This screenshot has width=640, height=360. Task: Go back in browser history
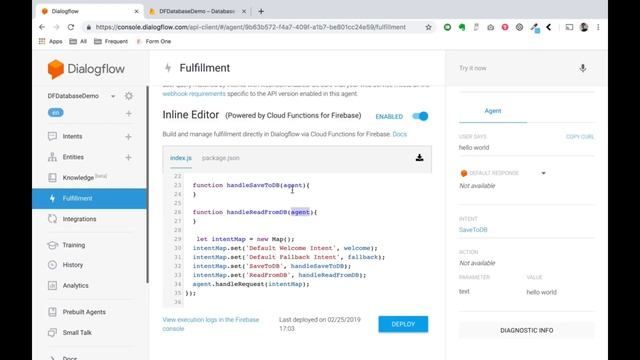(x=42, y=27)
